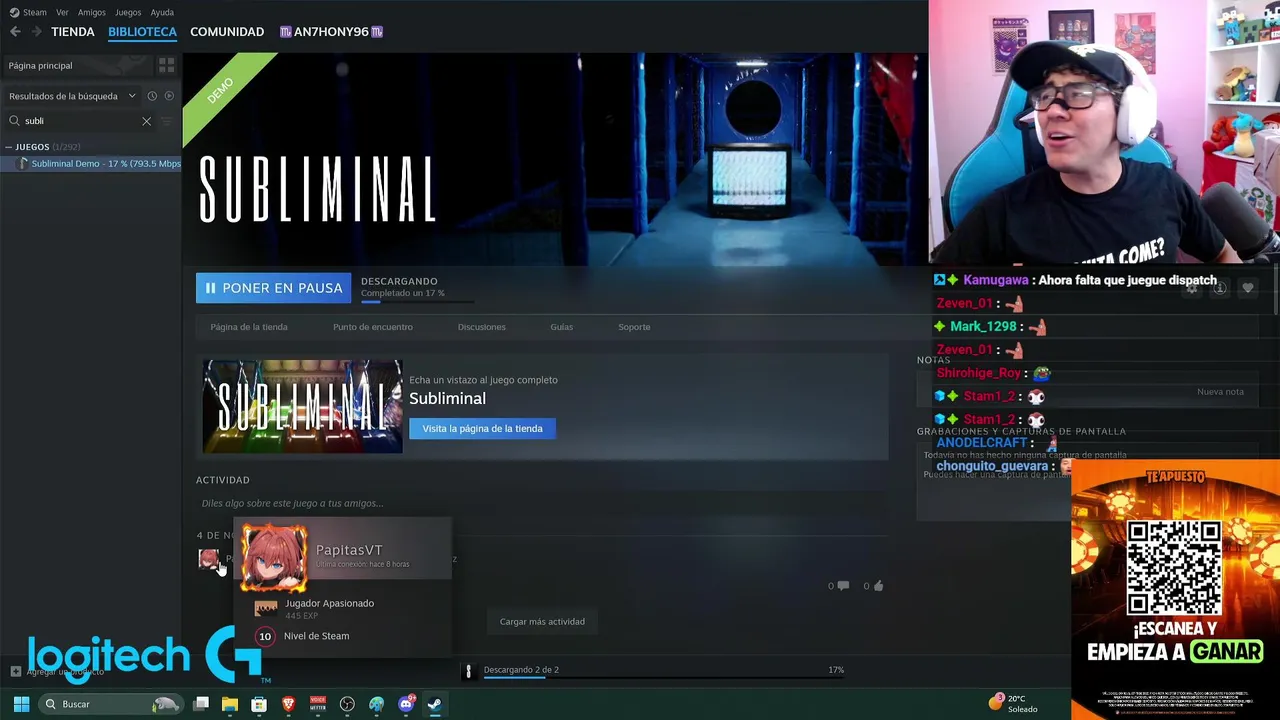Open the weather widget showing 20°C Soleado
The height and width of the screenshot is (720, 1280).
point(1015,703)
